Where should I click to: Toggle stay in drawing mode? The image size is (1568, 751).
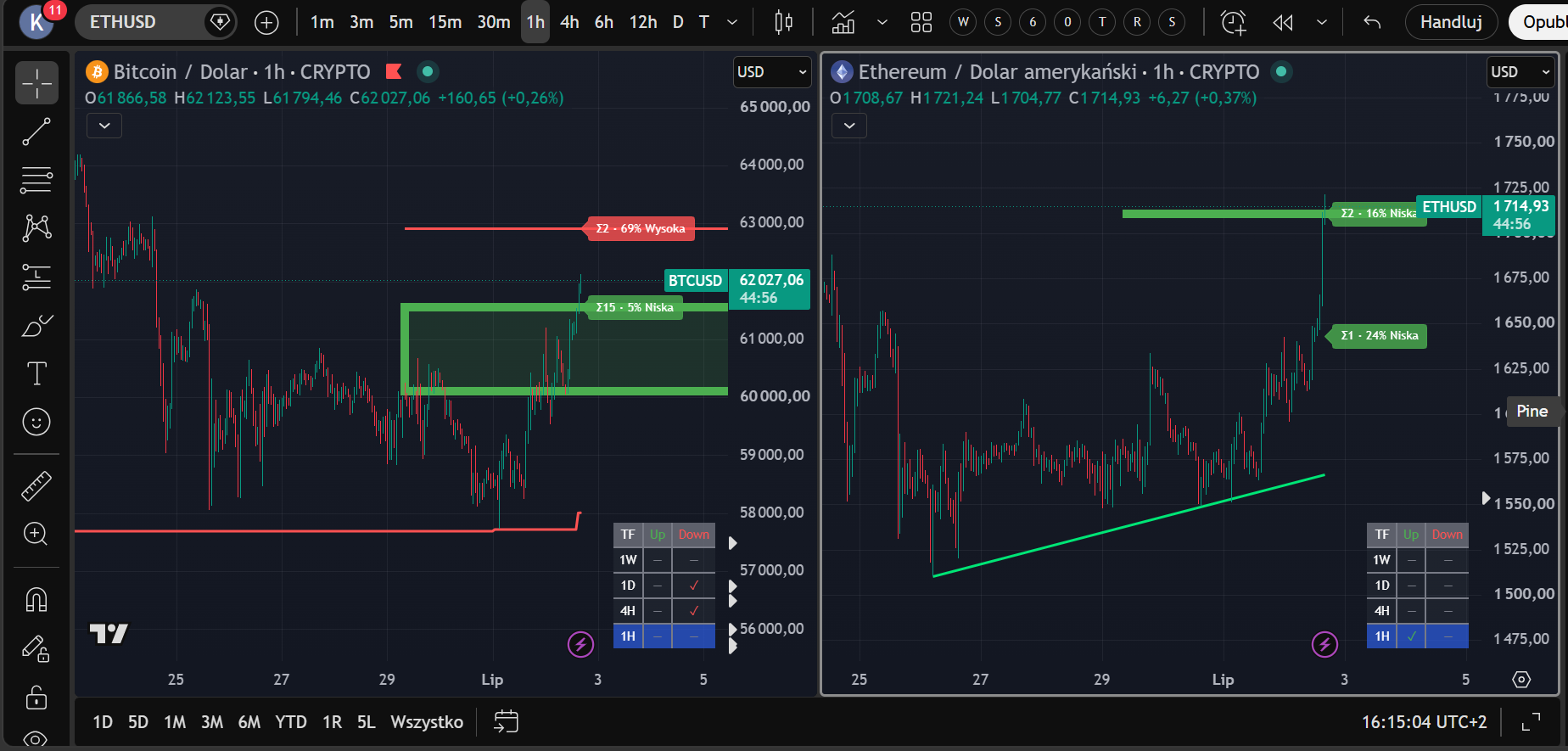[36, 649]
